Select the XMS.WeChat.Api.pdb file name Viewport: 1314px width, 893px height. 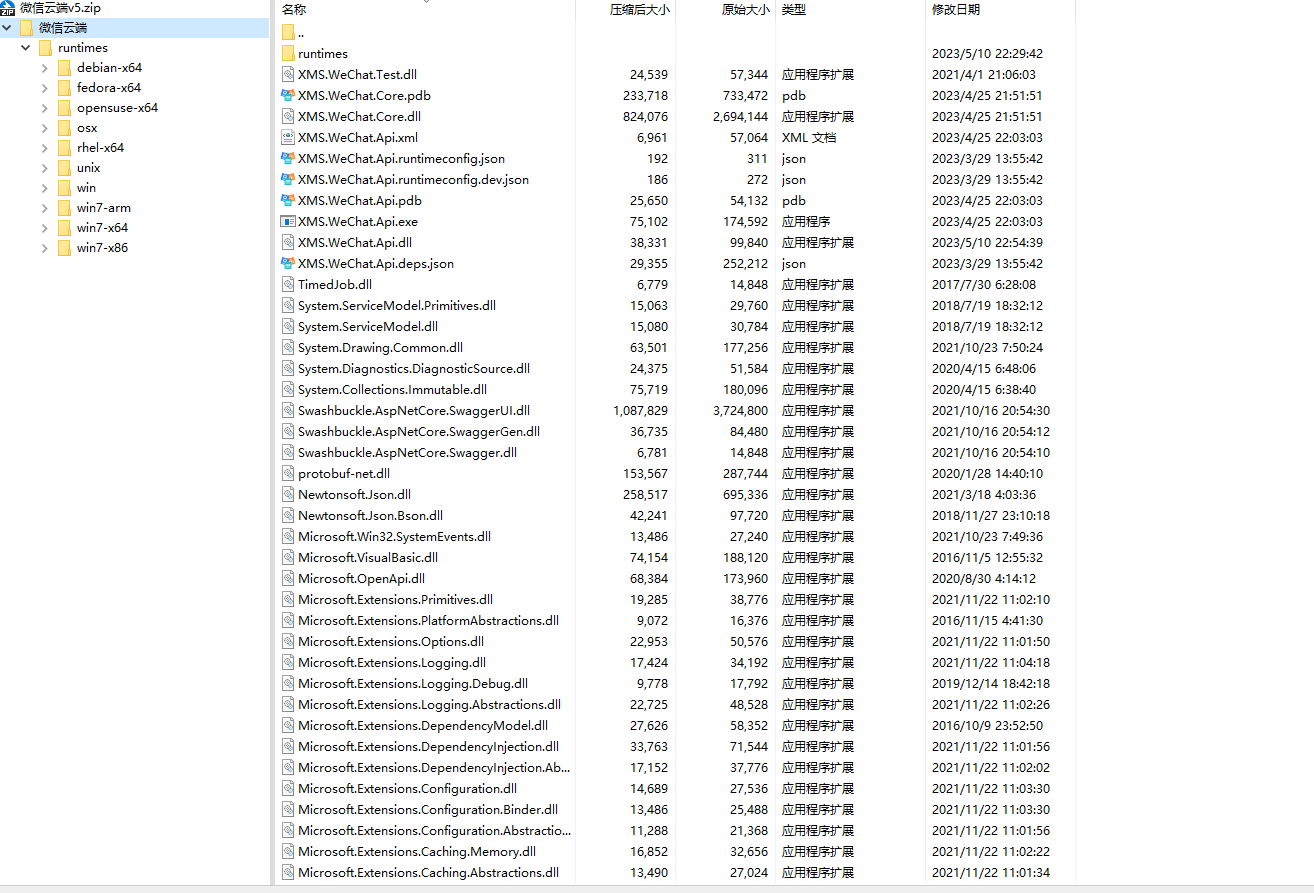click(x=359, y=201)
